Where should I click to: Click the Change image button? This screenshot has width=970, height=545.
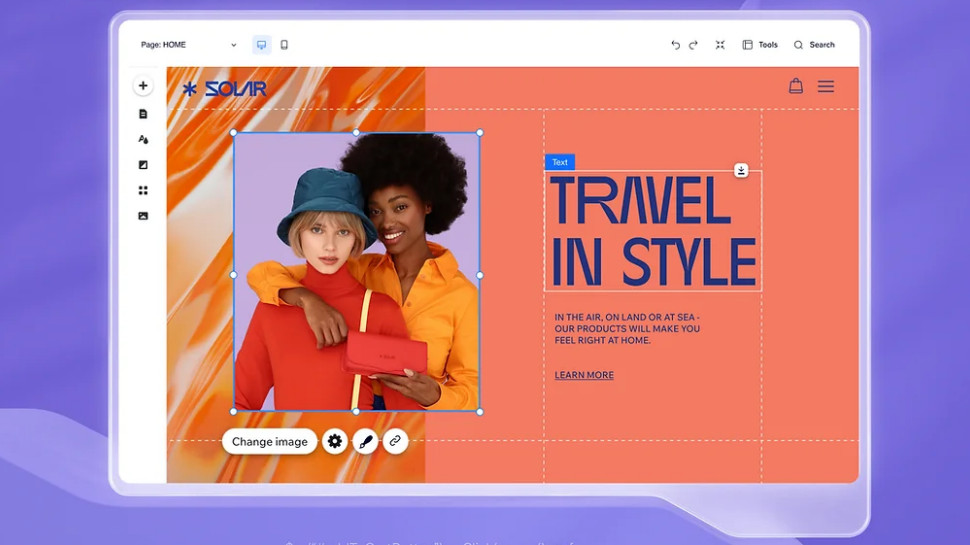coord(270,441)
